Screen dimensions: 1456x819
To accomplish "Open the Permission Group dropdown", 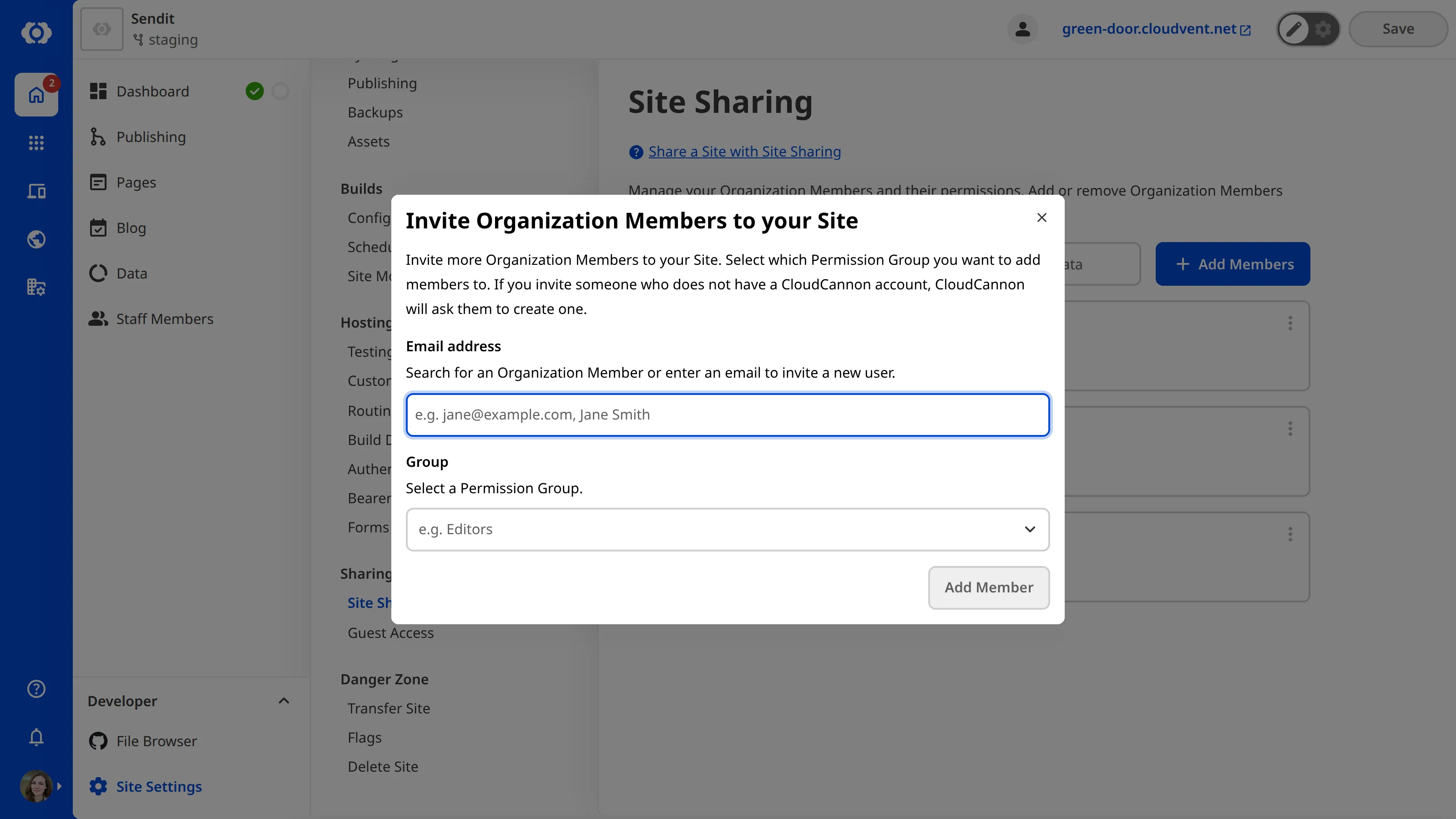I will click(728, 529).
